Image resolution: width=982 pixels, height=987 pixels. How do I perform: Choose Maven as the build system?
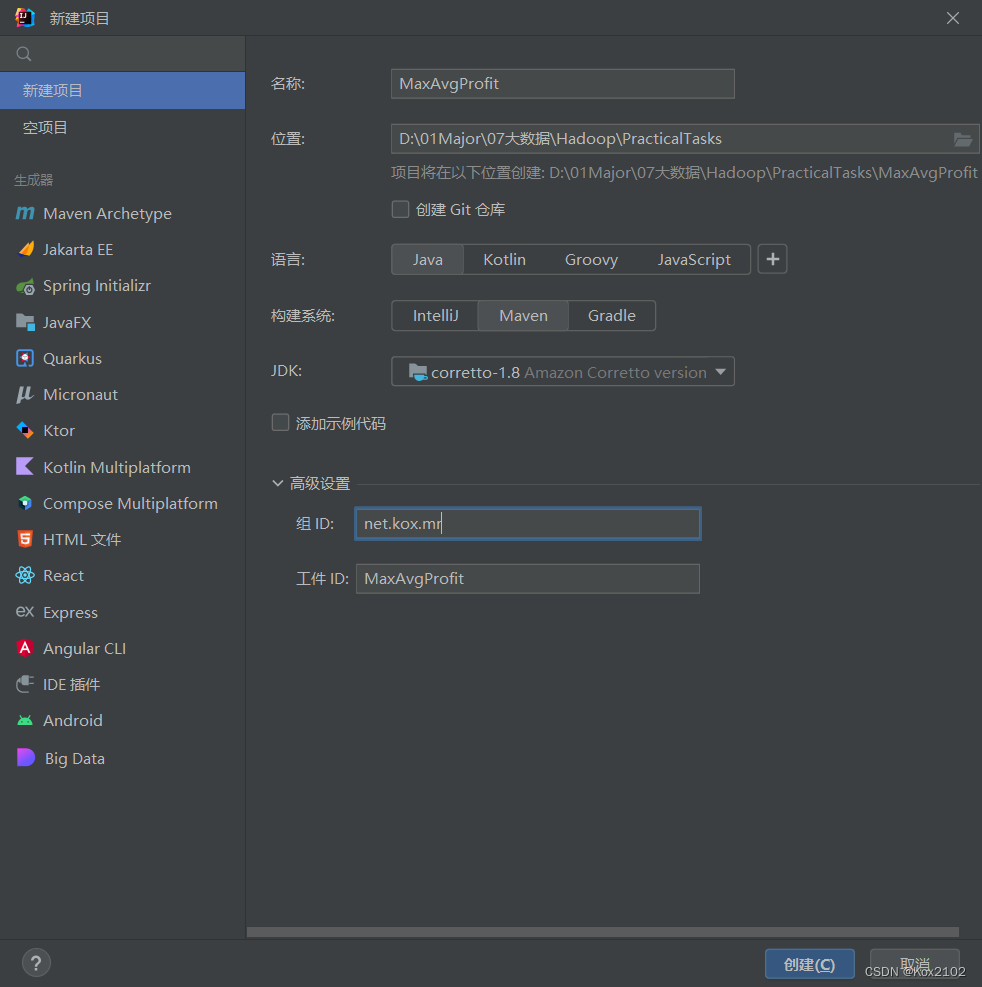(x=523, y=315)
